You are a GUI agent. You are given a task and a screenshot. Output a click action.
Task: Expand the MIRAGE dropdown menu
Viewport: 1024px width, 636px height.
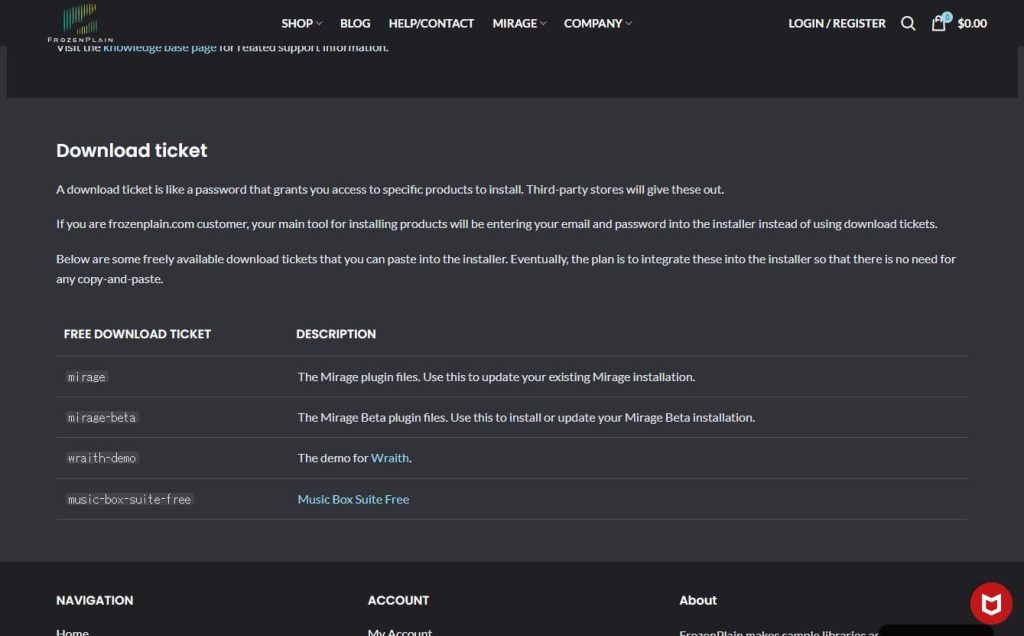point(519,23)
